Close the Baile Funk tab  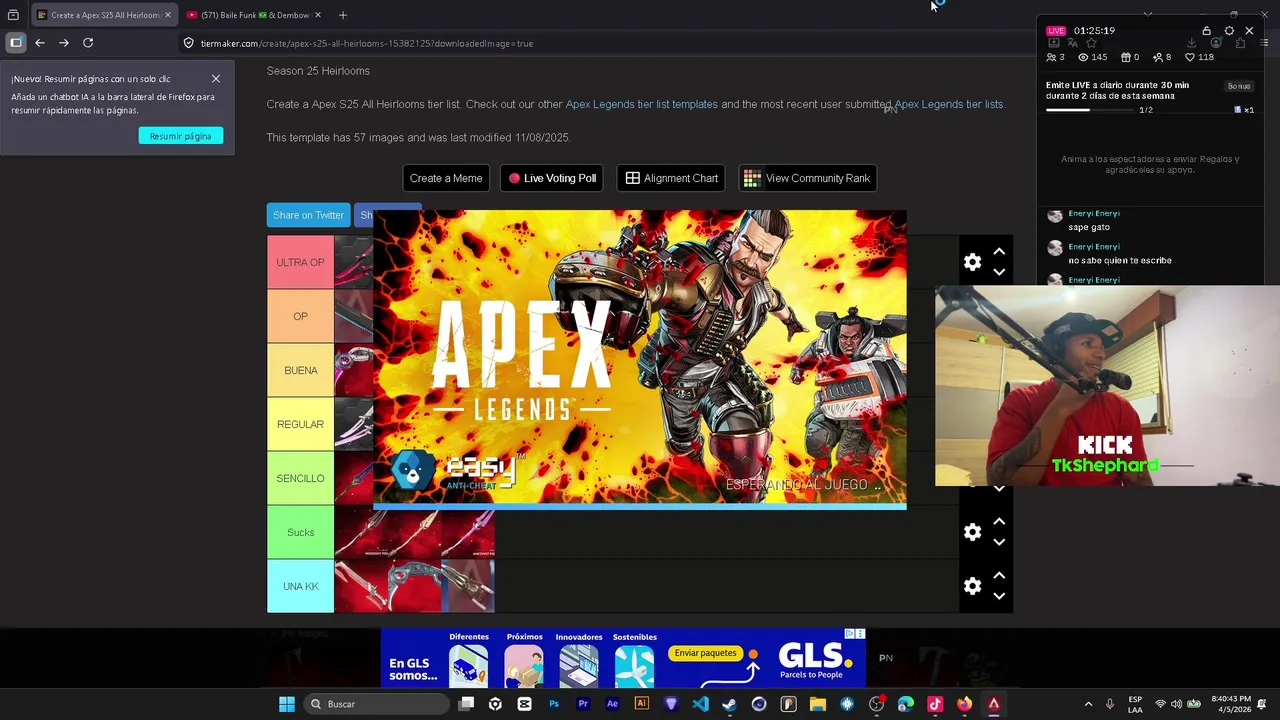point(317,15)
